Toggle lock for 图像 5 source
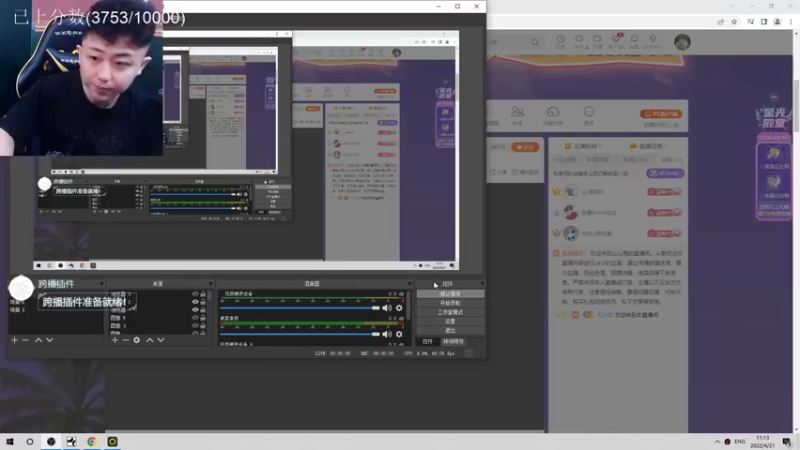The width and height of the screenshot is (800, 450). coord(203,317)
